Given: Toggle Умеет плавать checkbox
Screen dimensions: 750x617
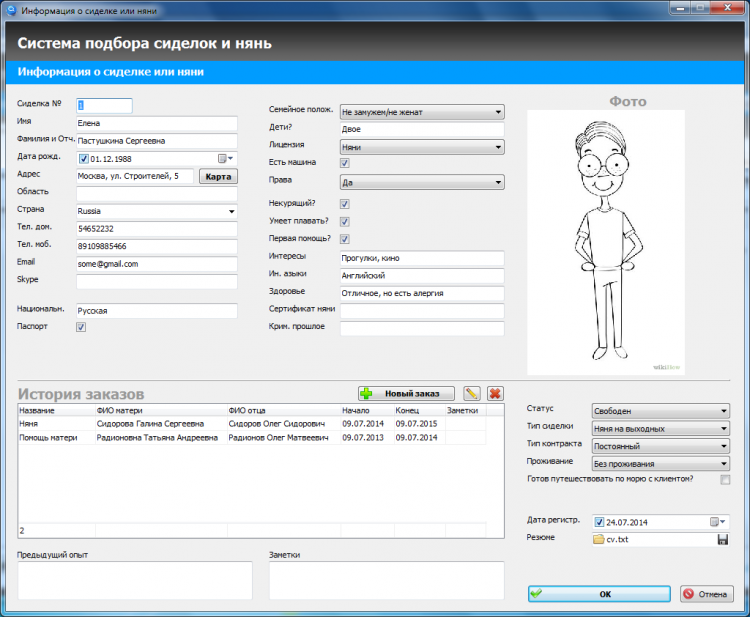Looking at the screenshot, I should [x=345, y=221].
